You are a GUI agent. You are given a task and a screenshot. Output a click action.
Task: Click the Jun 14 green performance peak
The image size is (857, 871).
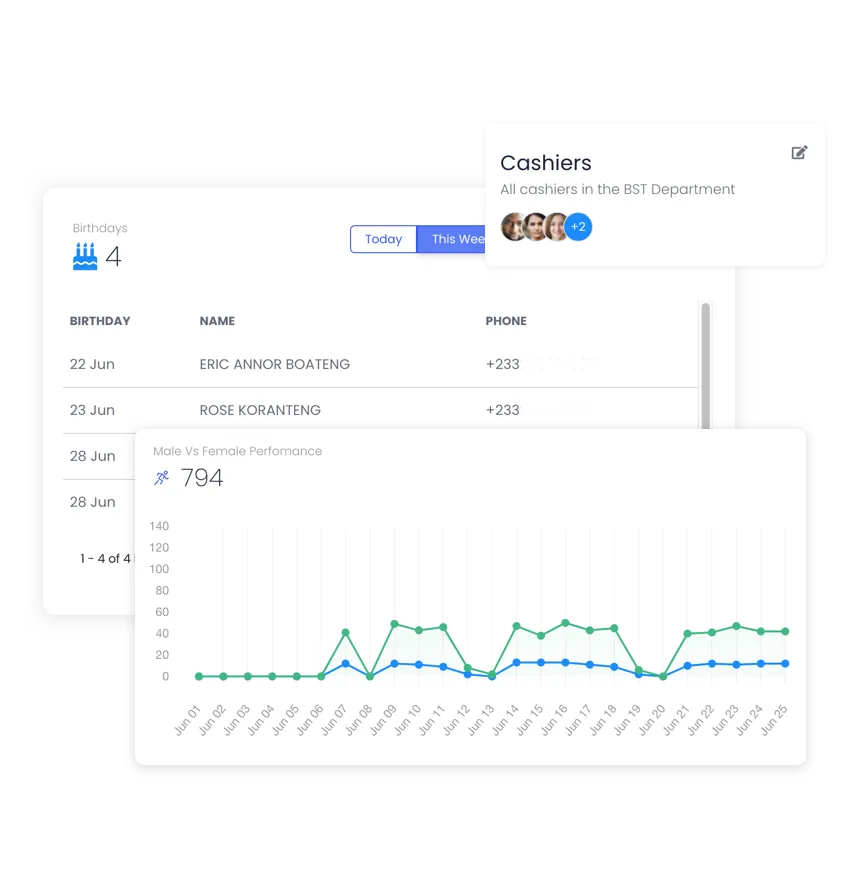(516, 626)
